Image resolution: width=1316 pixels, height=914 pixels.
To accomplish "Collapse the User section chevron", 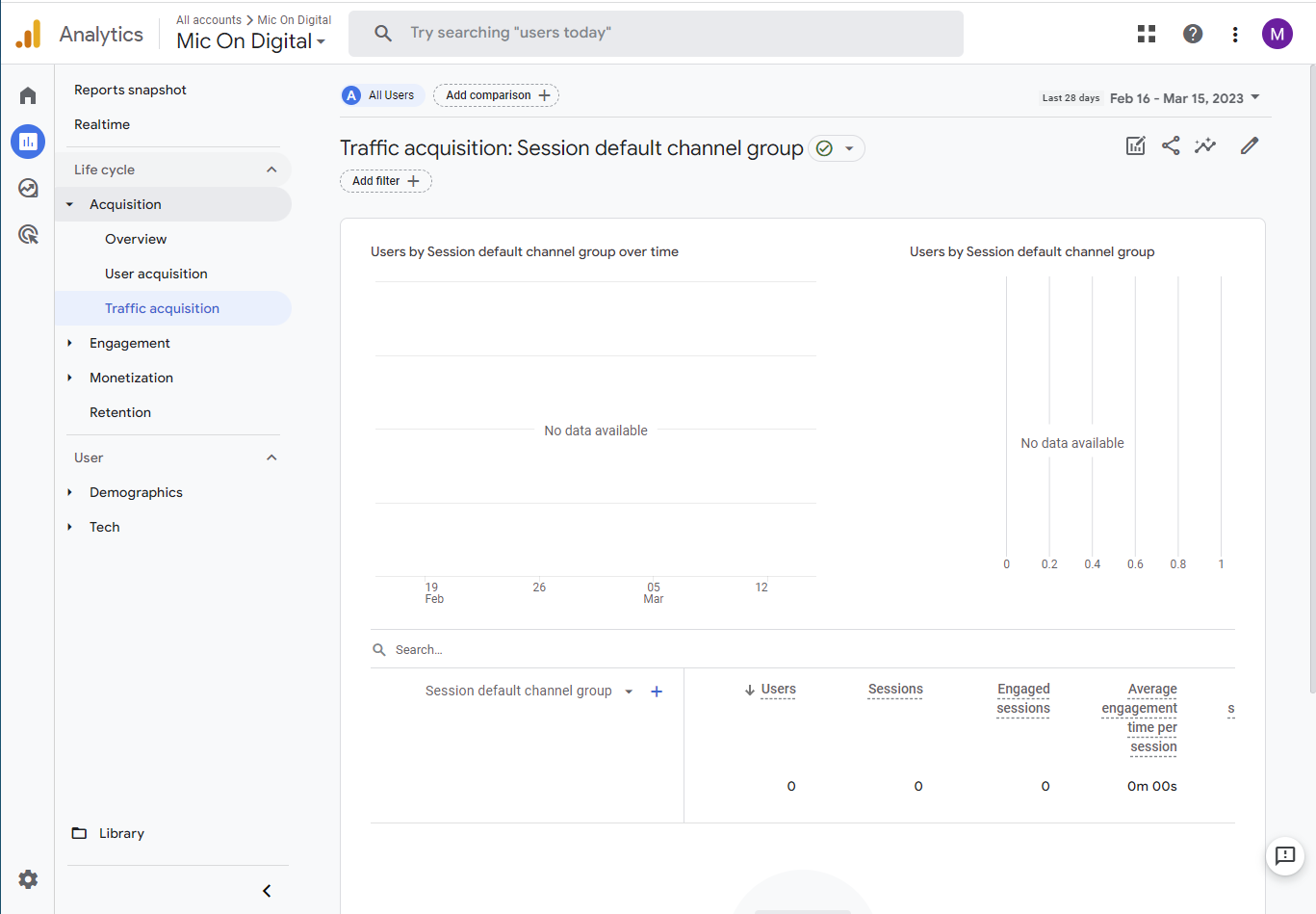I will pyautogui.click(x=271, y=457).
